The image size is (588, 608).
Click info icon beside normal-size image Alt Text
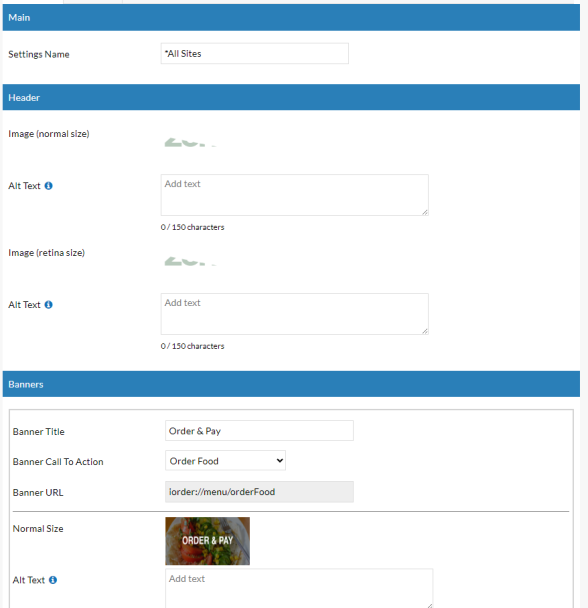(x=48, y=186)
